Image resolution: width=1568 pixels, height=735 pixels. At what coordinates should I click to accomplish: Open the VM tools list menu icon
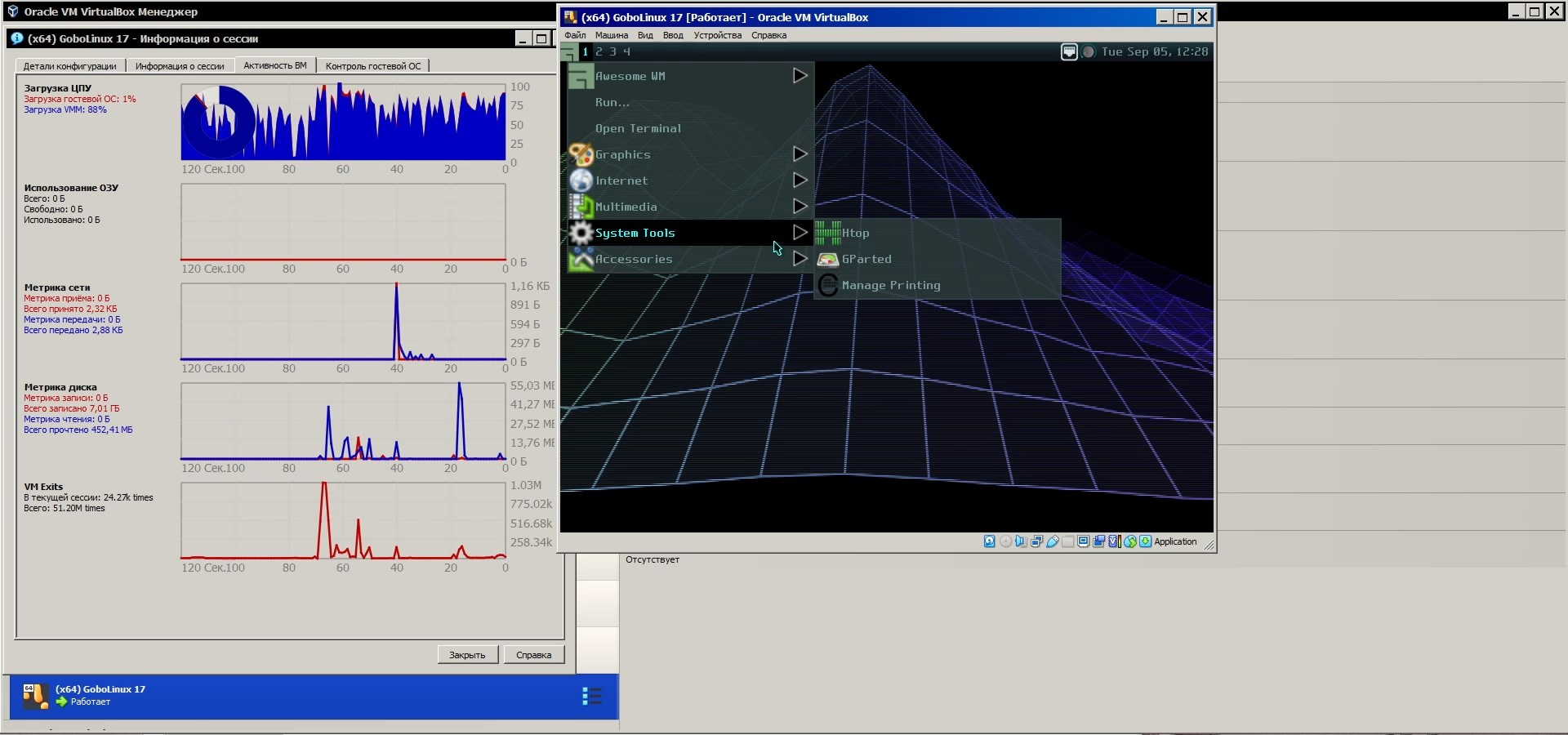pos(592,696)
